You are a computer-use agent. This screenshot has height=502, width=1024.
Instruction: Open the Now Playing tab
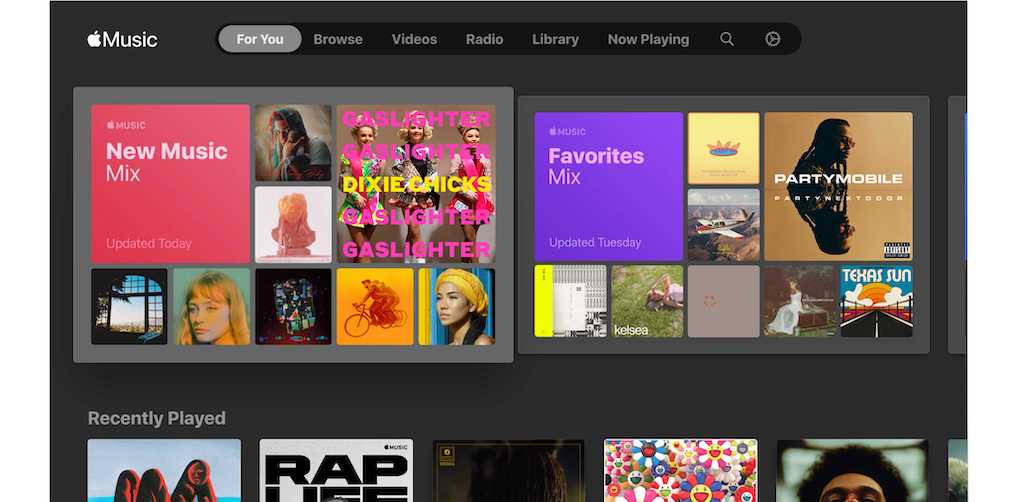tap(648, 39)
